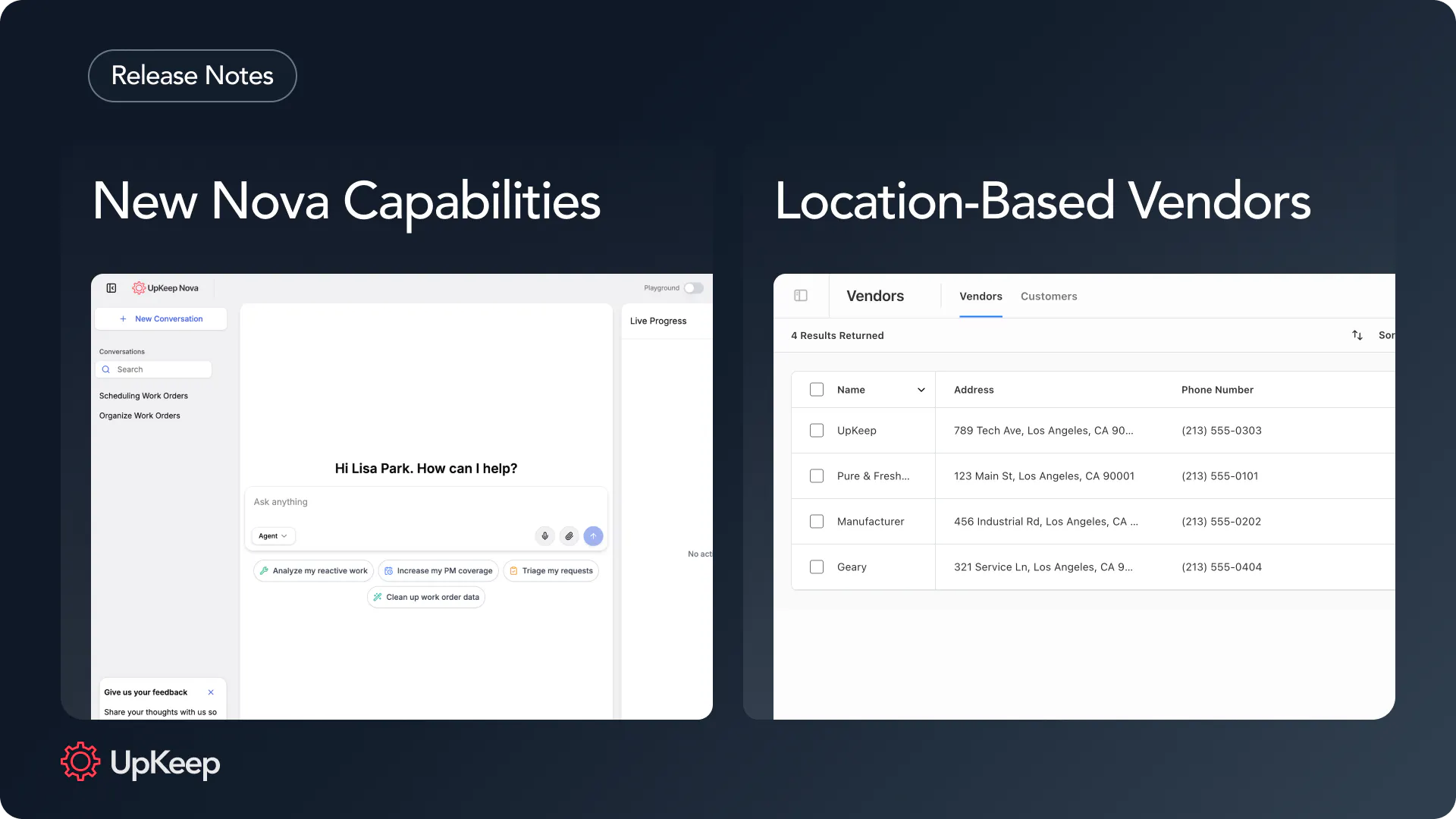Open the Scheduling Work Orders conversation

[143, 396]
